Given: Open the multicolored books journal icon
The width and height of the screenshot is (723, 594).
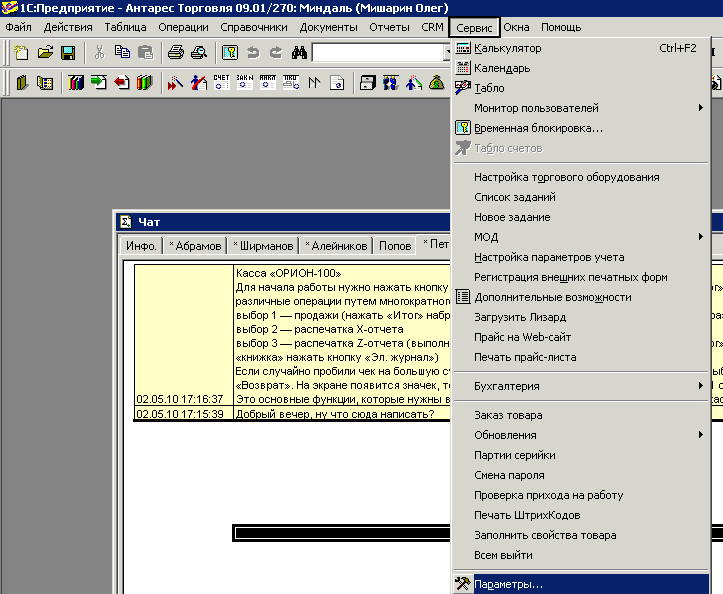Looking at the screenshot, I should pos(76,83).
